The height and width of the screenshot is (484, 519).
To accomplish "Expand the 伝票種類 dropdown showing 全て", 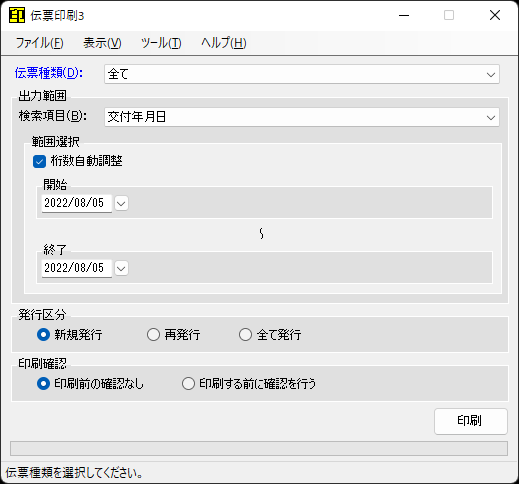I will point(302,74).
